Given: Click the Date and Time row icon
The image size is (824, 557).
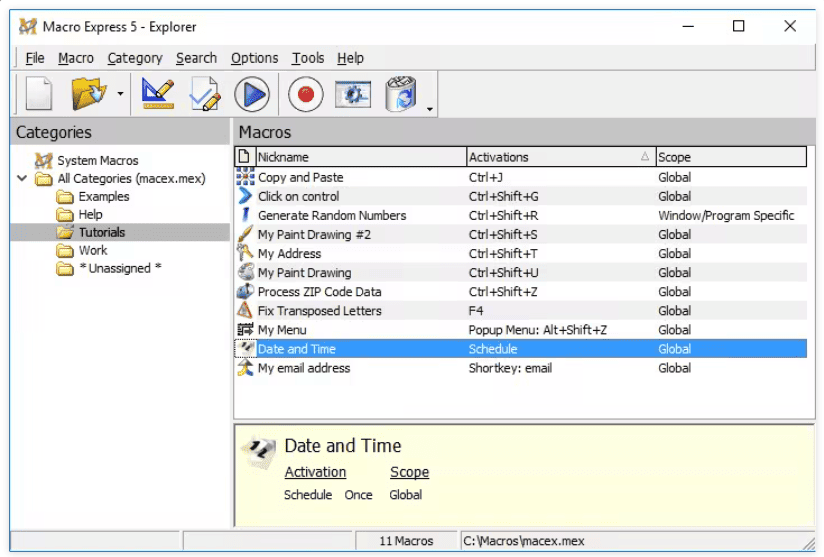Looking at the screenshot, I should point(245,348).
